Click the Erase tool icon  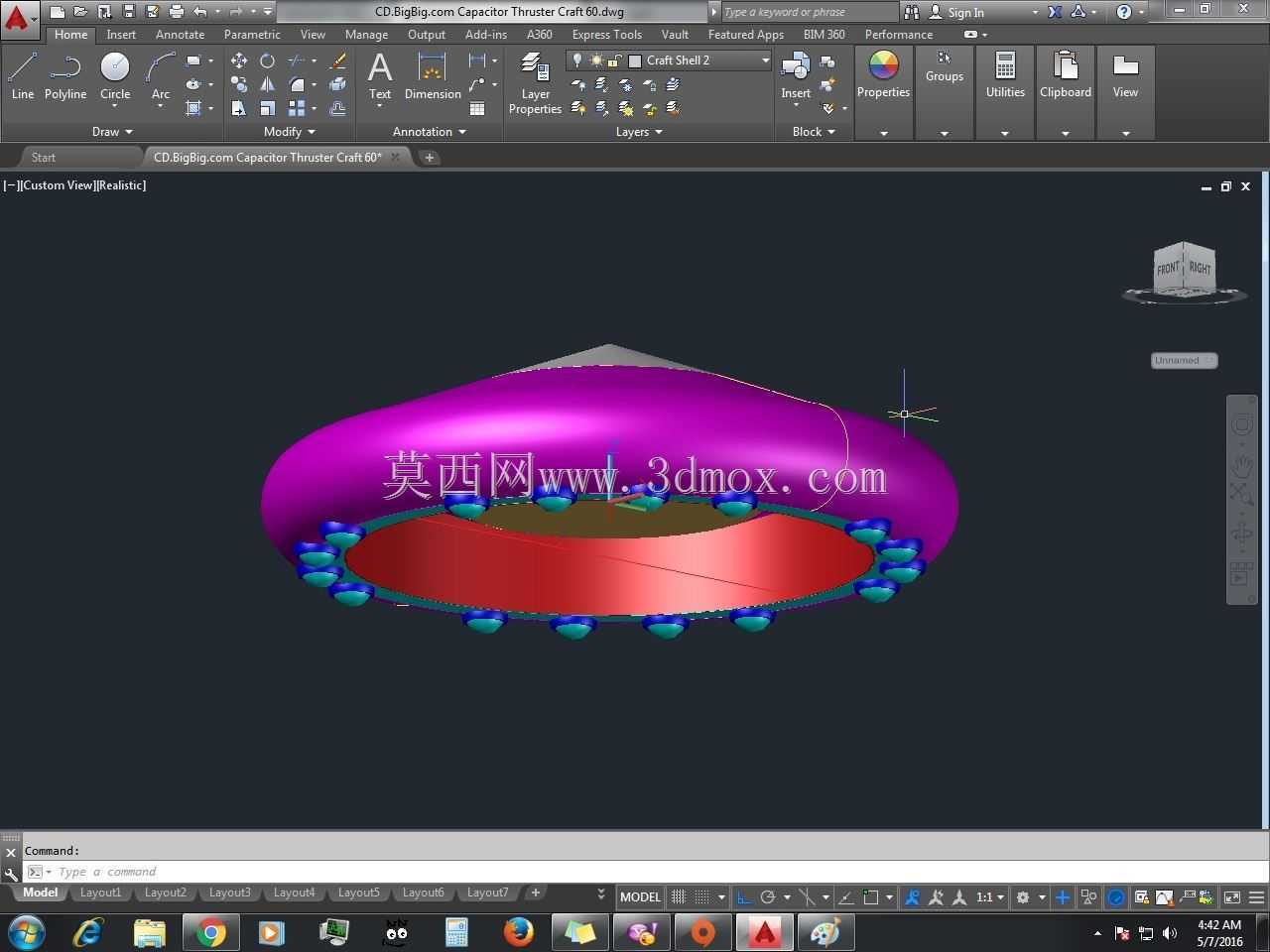(x=338, y=60)
